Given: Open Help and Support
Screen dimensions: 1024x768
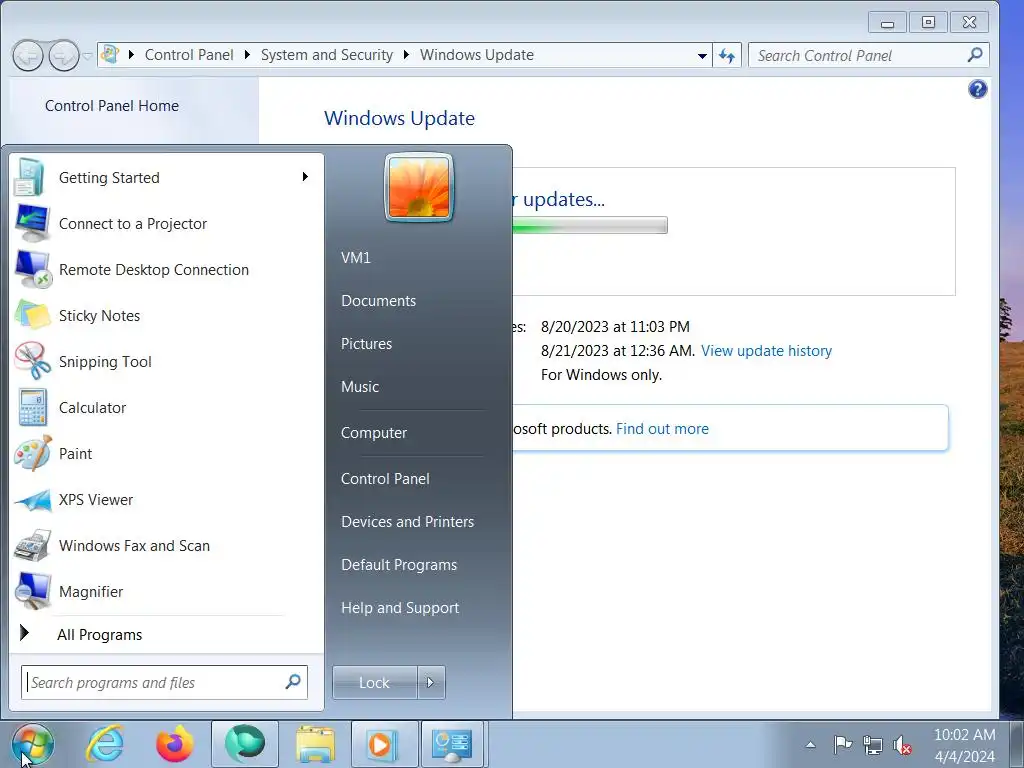Looking at the screenshot, I should pyautogui.click(x=400, y=608).
